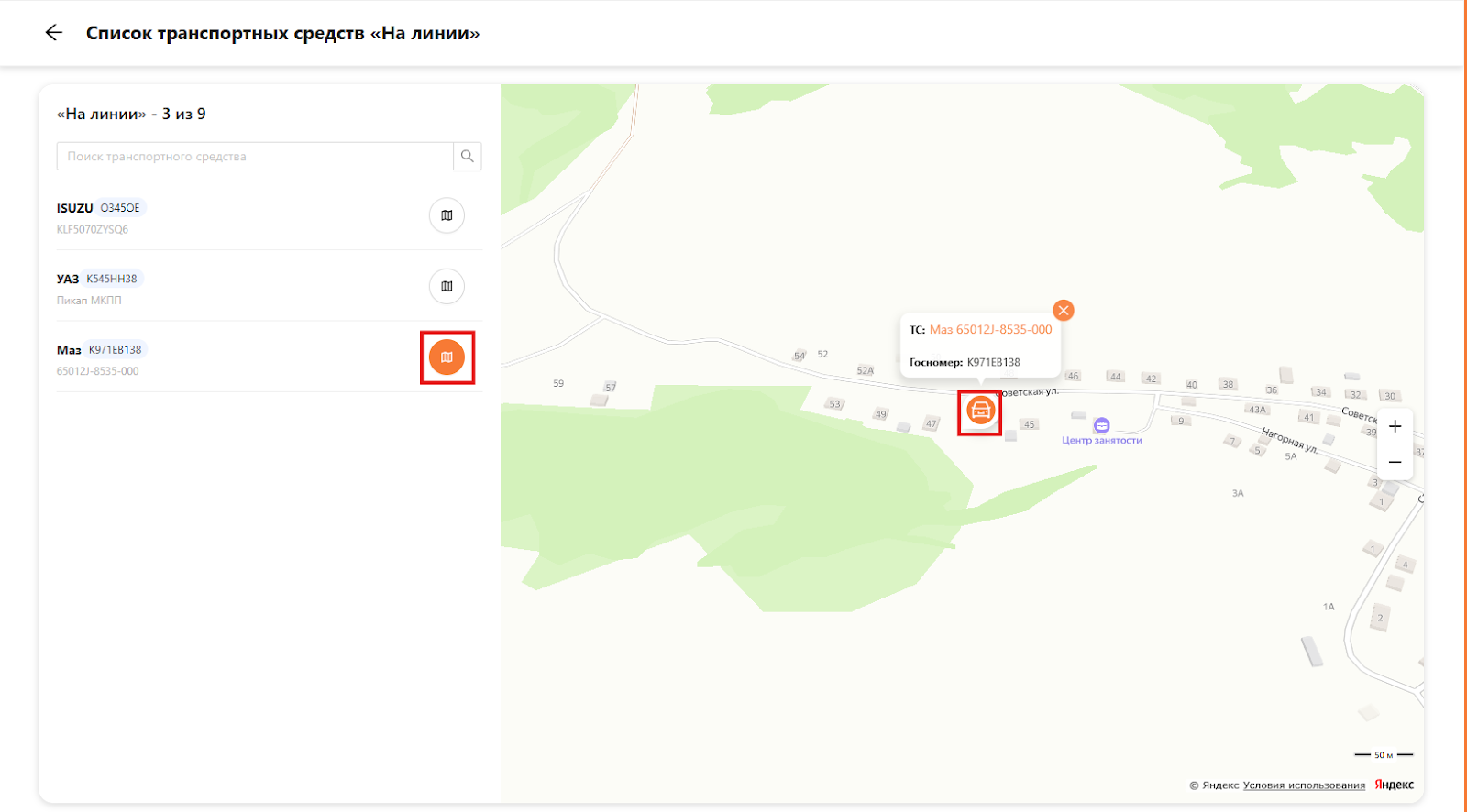Open the Маз 65012J-8535-000 link in popup

click(990, 330)
